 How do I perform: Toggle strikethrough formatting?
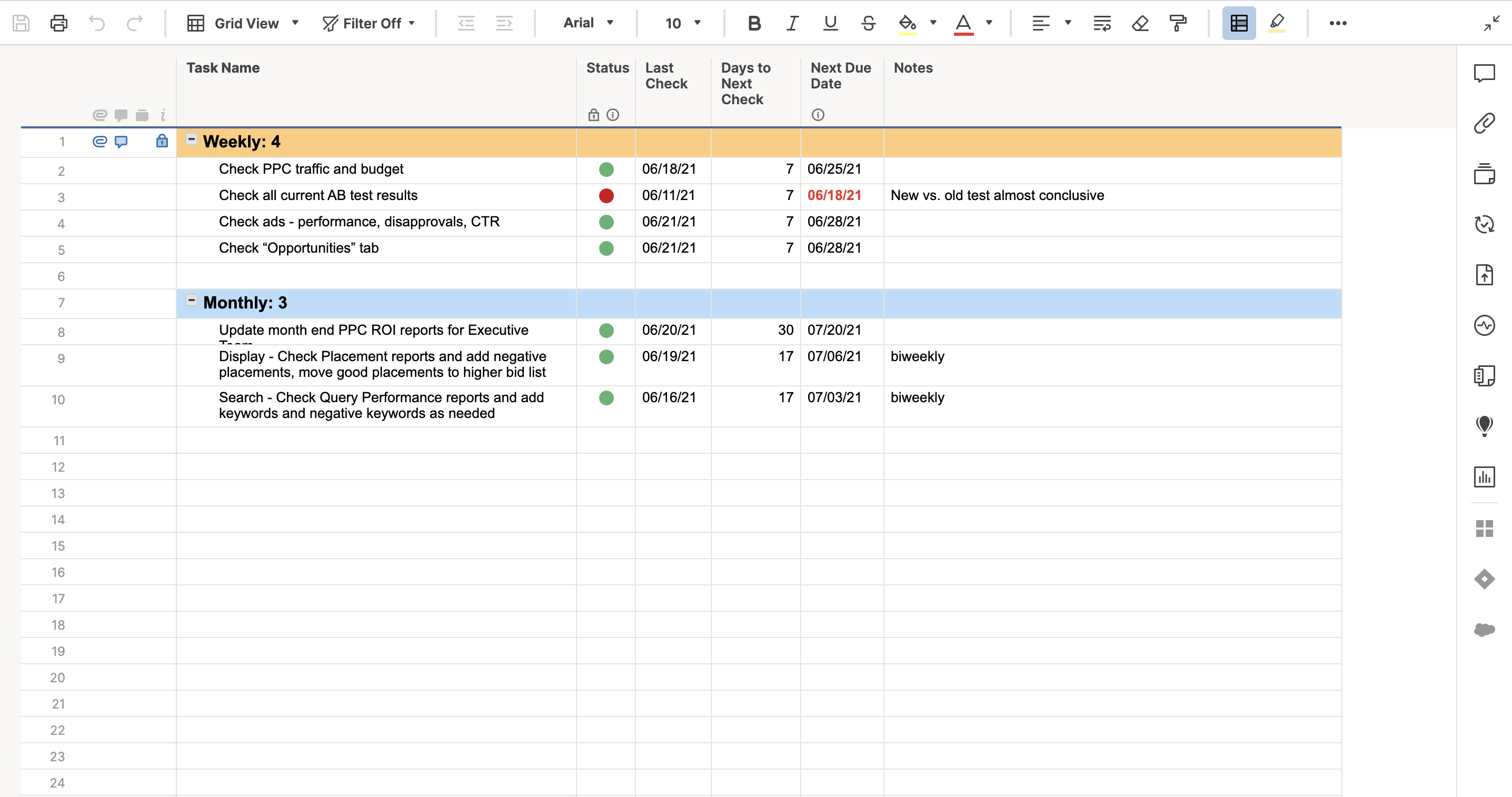tap(868, 23)
